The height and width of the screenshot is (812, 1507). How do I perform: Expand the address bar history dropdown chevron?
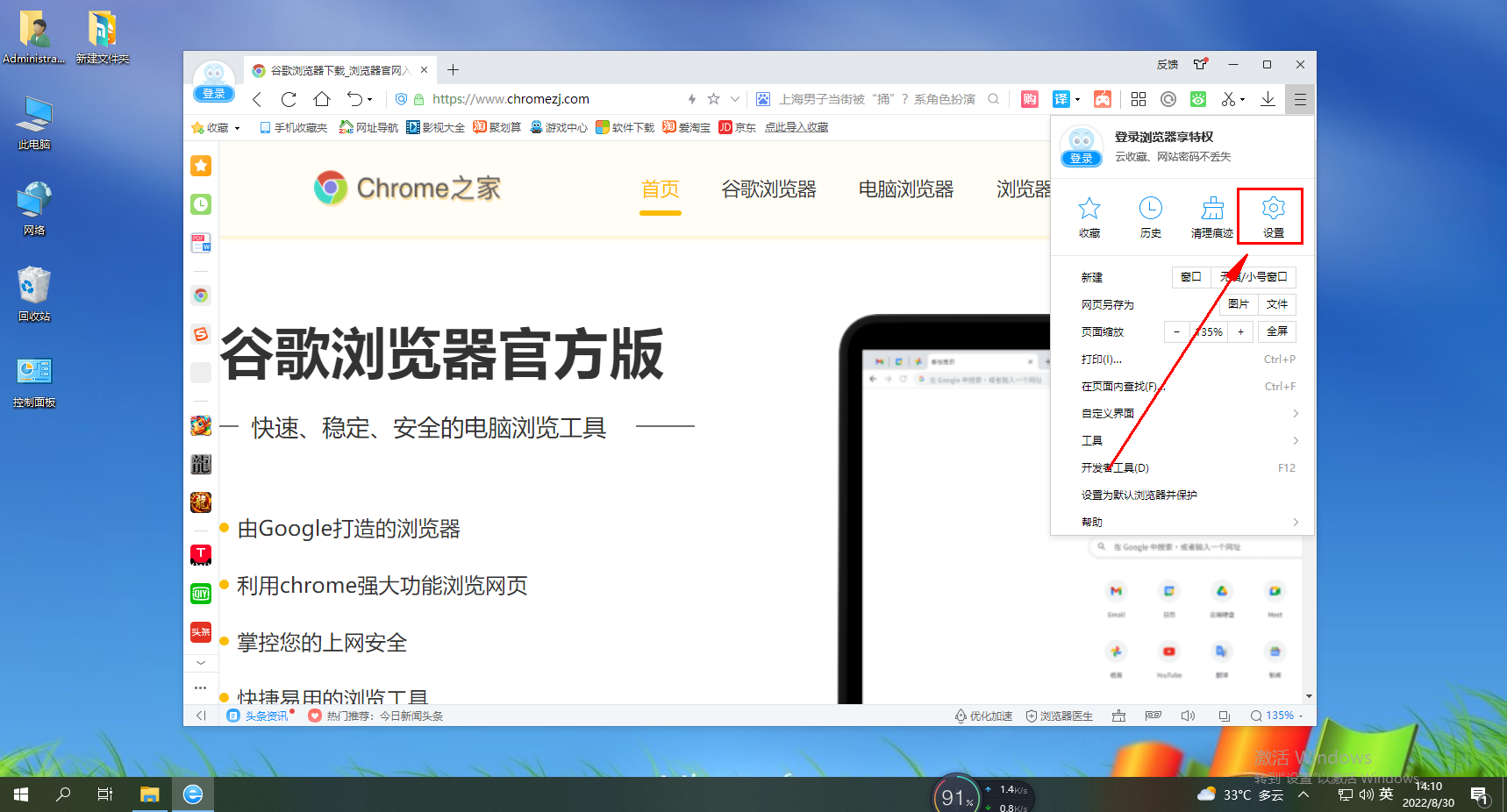[735, 99]
